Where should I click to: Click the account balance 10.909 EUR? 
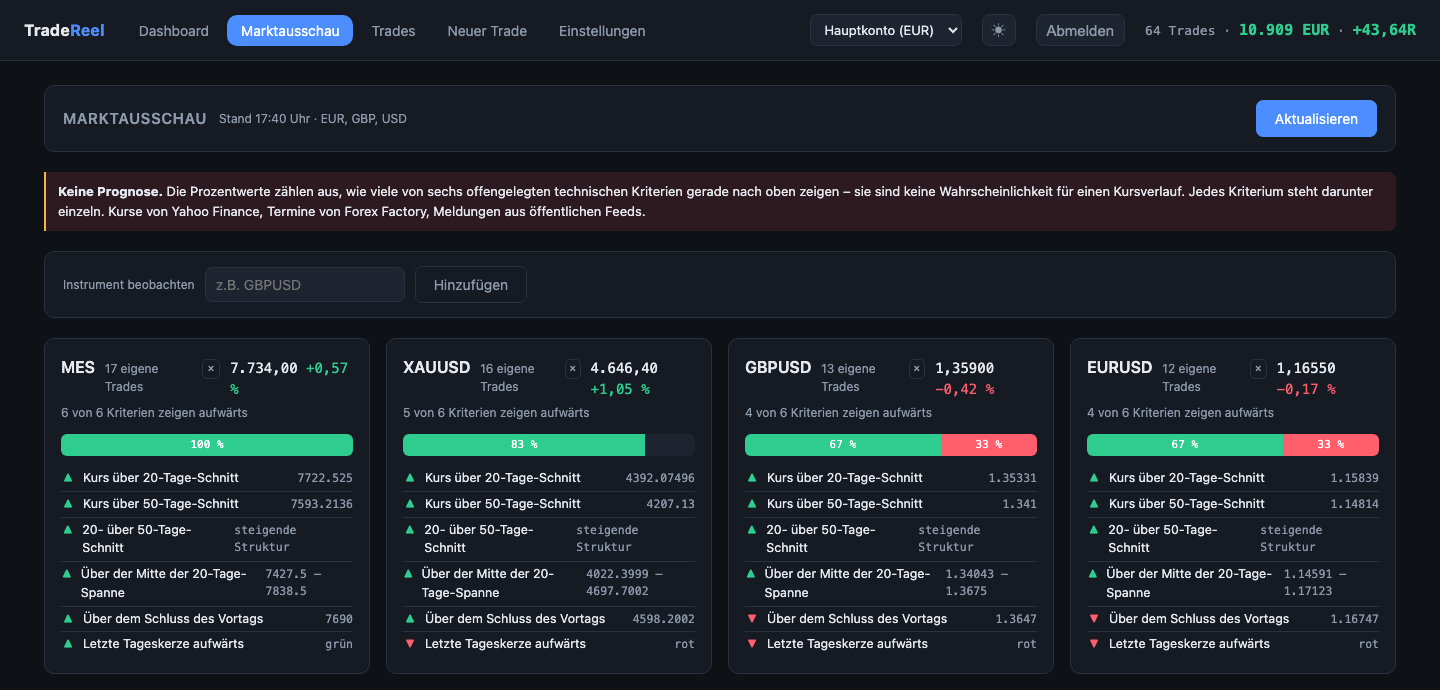pyautogui.click(x=1284, y=30)
